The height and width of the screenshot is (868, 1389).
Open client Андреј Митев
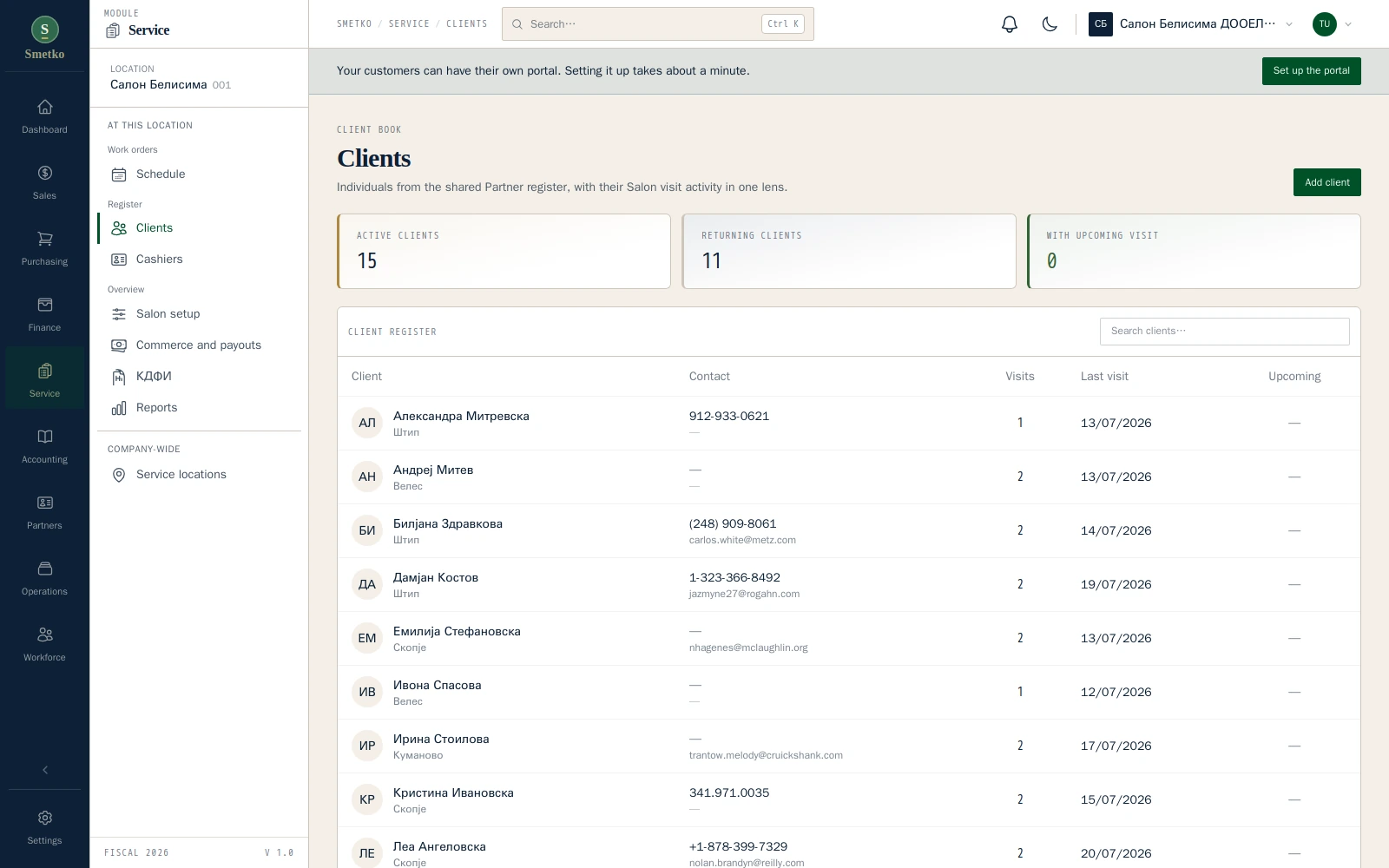[x=848, y=477]
